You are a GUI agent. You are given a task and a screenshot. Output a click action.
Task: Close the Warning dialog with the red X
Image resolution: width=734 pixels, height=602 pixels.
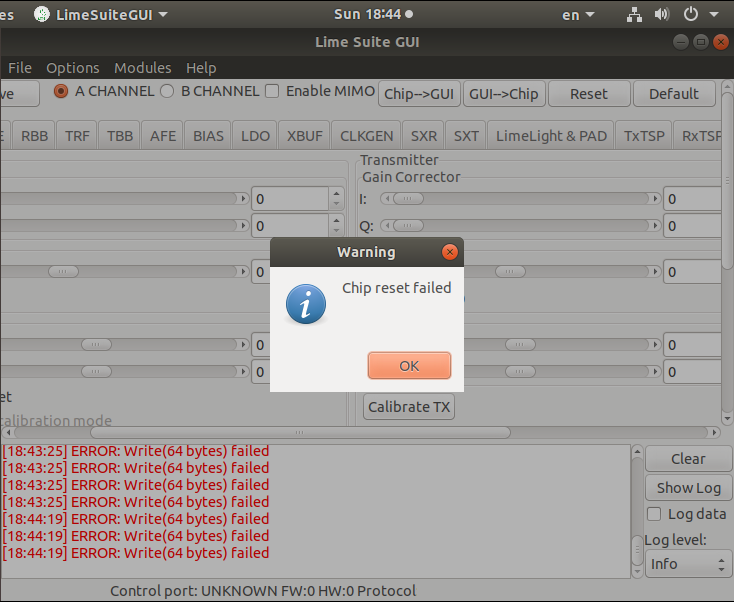click(x=449, y=252)
